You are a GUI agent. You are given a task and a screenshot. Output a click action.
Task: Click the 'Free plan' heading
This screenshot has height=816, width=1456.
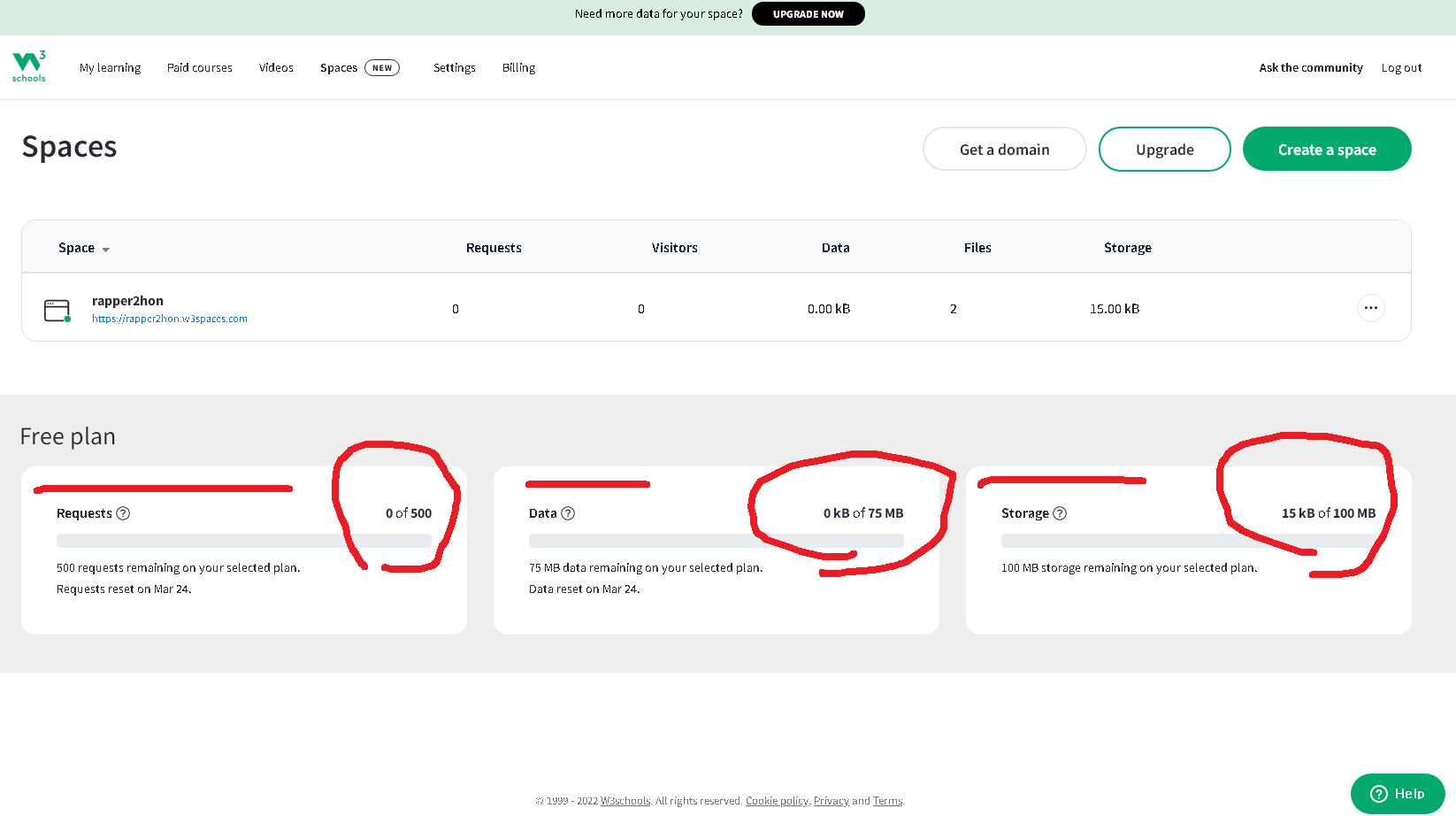[x=68, y=436]
